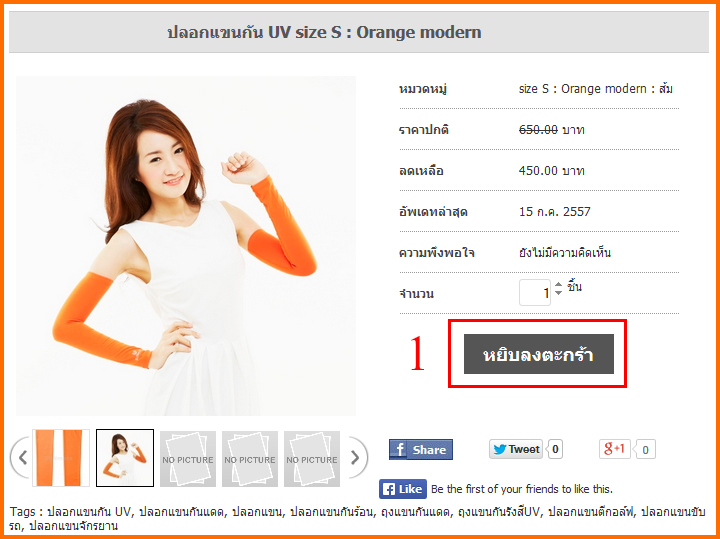The image size is (720, 539).
Task: Click the quantity input field
Action: 535,292
